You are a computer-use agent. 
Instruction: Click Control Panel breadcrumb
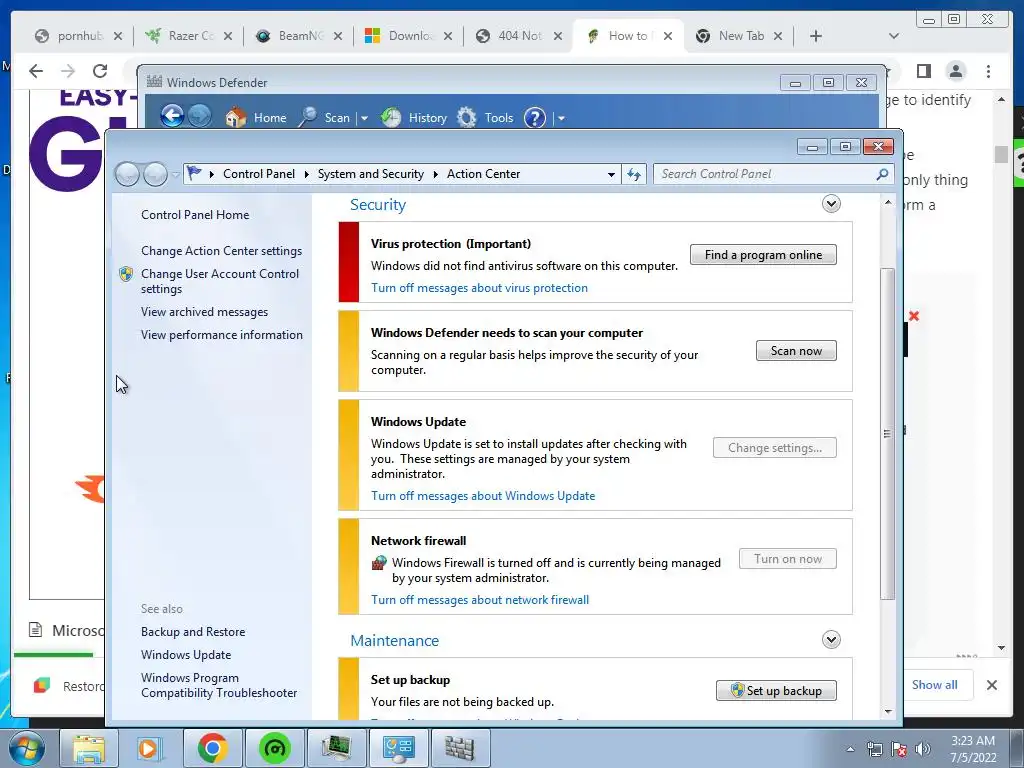tap(259, 174)
